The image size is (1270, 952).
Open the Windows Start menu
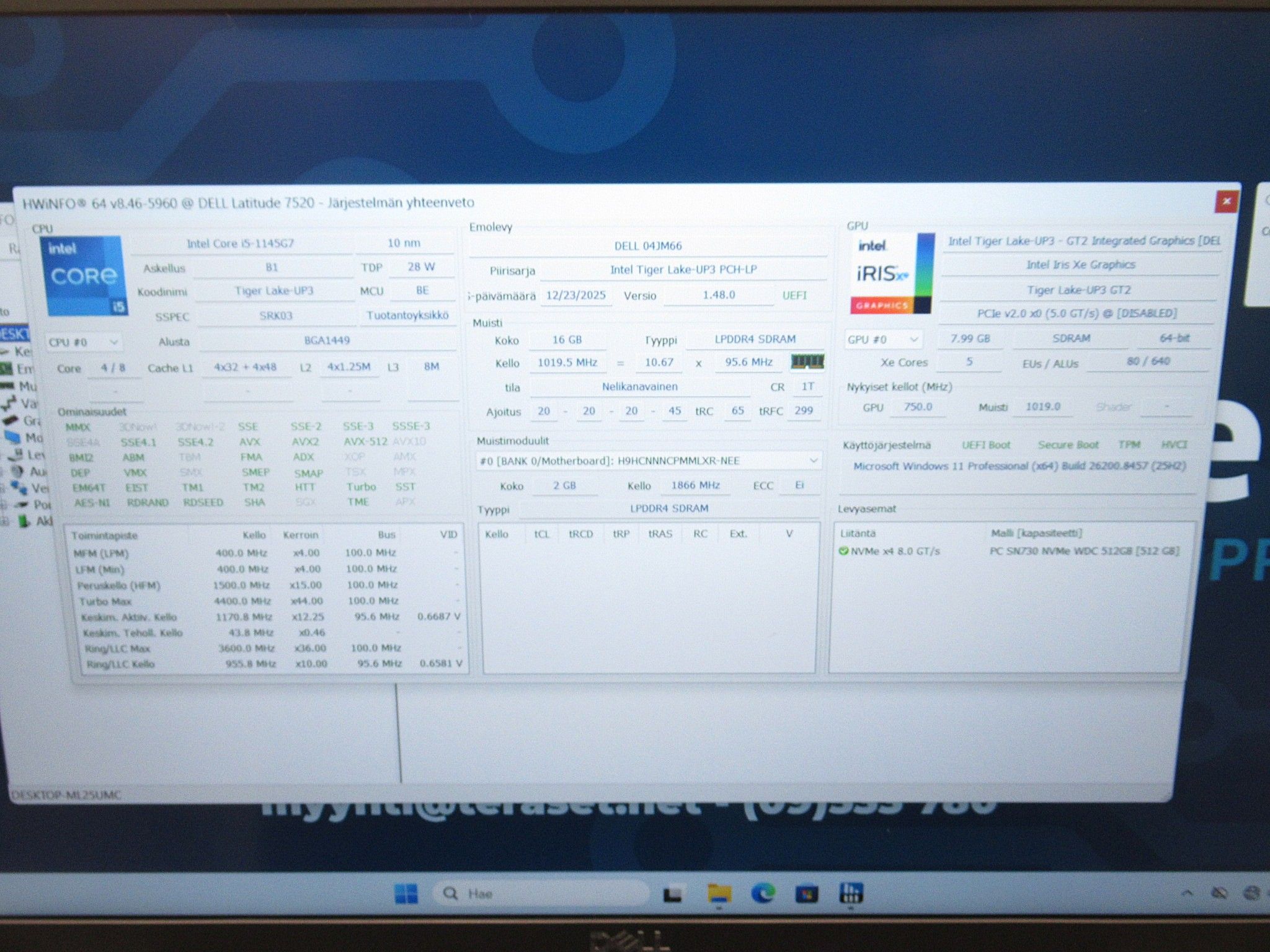click(x=406, y=894)
